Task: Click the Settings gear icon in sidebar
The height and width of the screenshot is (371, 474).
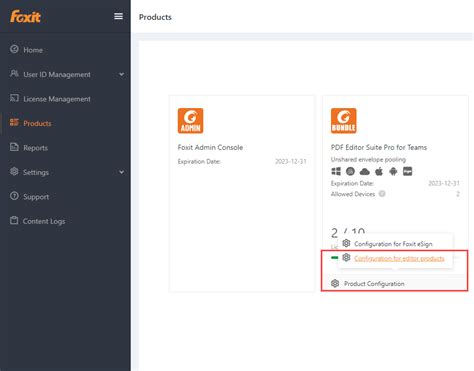Action: [x=14, y=172]
